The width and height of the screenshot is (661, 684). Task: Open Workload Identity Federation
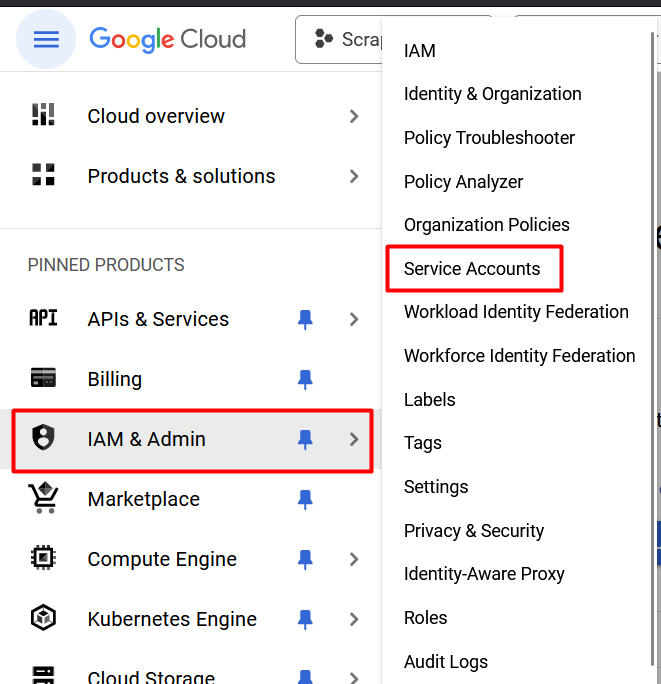click(516, 312)
